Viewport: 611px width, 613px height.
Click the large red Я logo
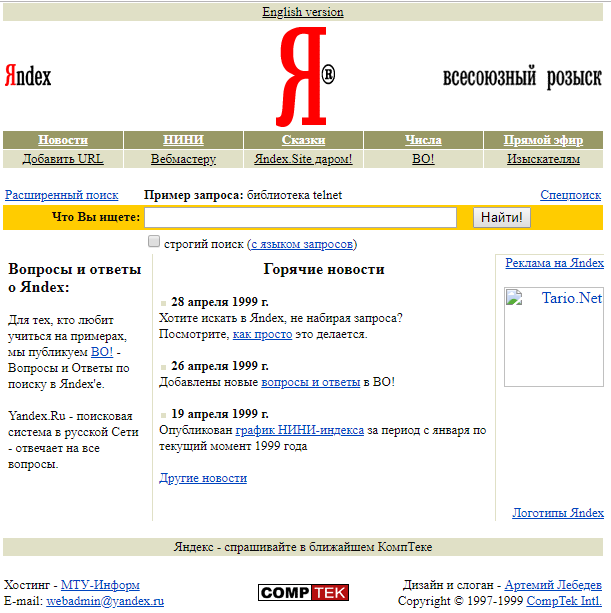click(305, 77)
